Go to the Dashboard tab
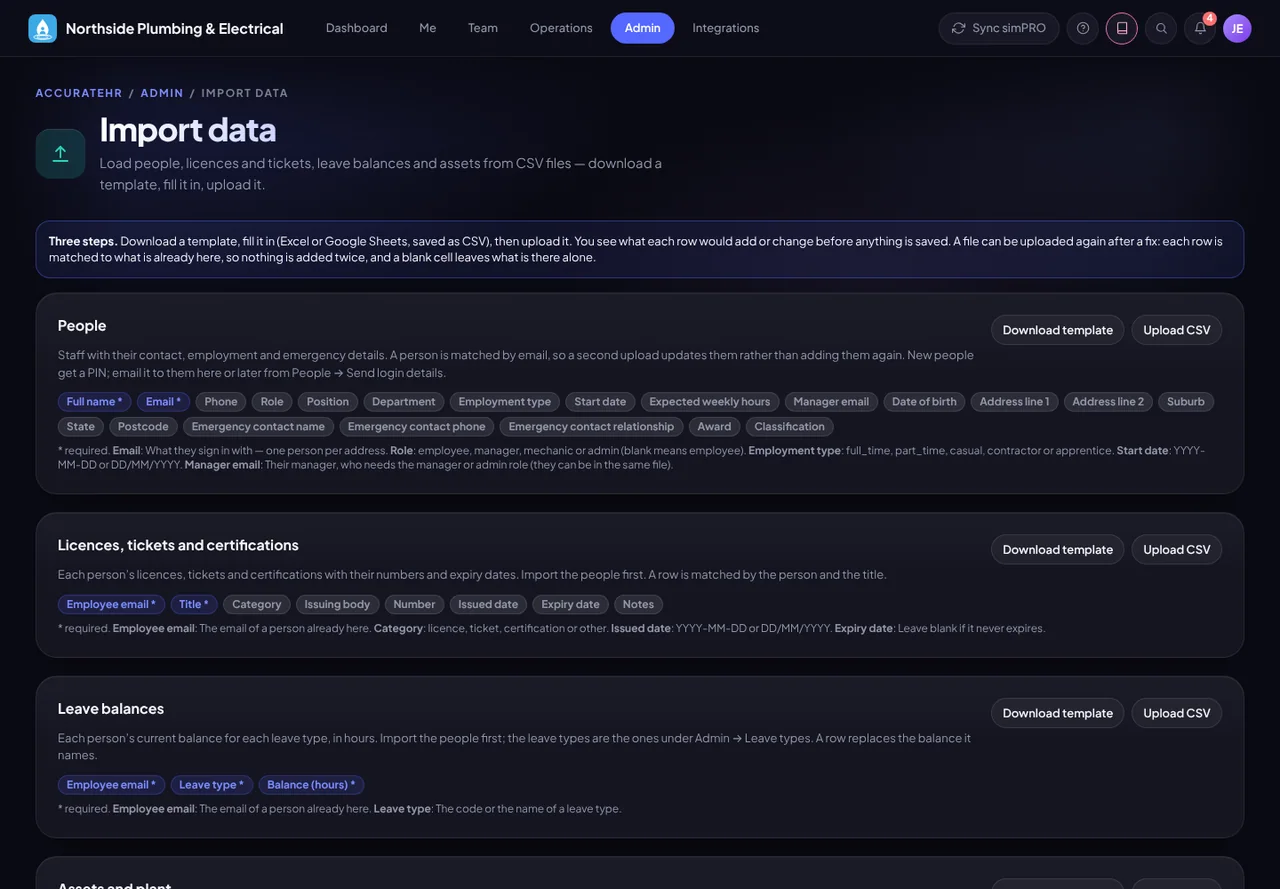 tap(357, 28)
